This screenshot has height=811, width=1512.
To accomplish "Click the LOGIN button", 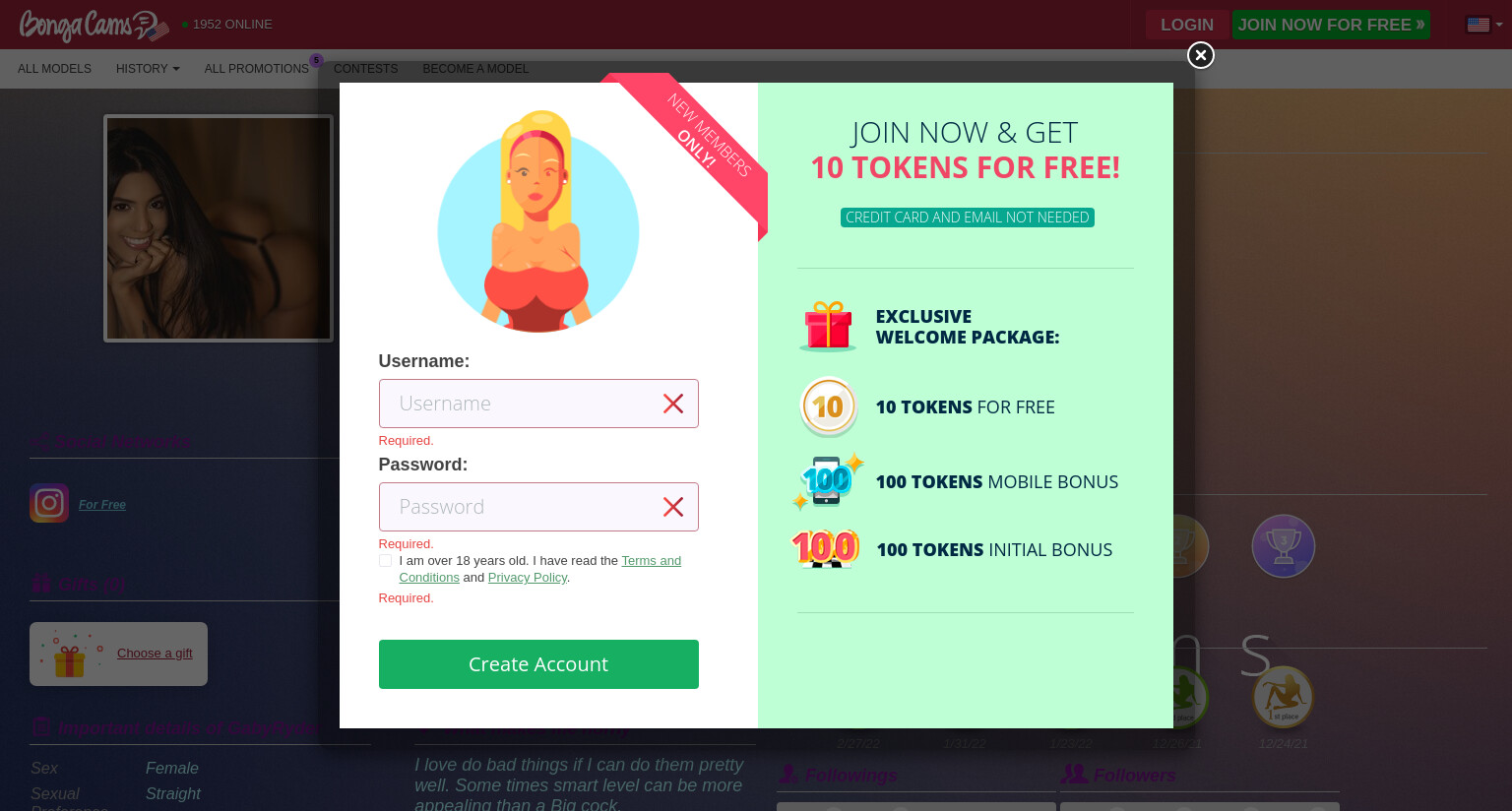I will [1187, 25].
